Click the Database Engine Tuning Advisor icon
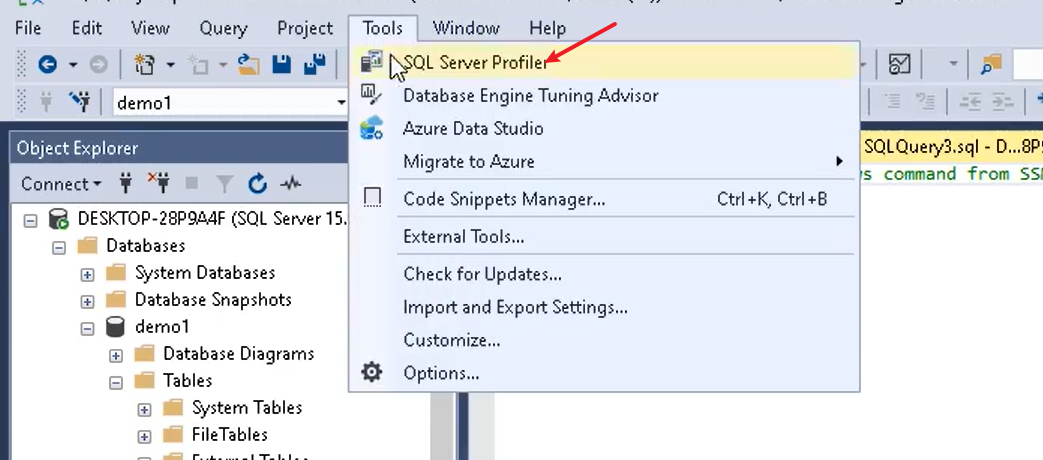Image resolution: width=1043 pixels, height=460 pixels. point(371,95)
